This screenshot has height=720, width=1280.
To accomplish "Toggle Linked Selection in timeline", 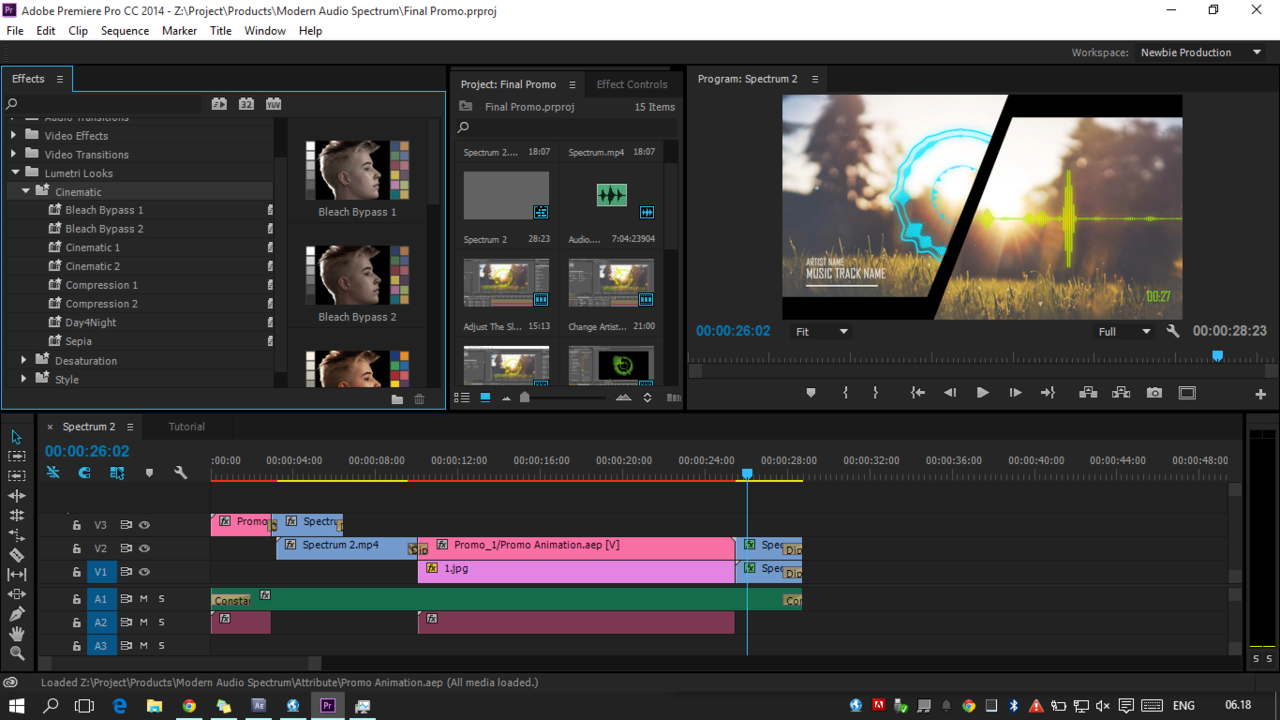I will tap(117, 473).
